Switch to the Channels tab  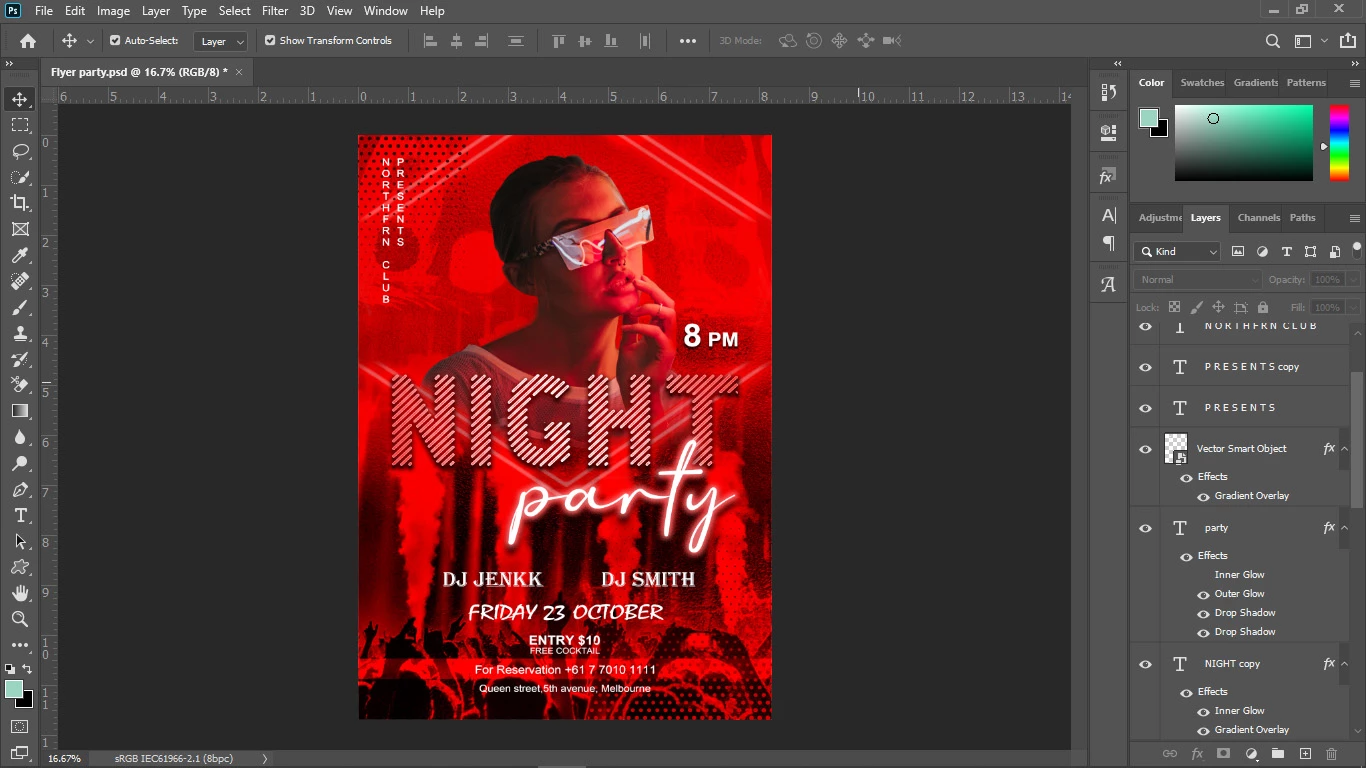1258,218
